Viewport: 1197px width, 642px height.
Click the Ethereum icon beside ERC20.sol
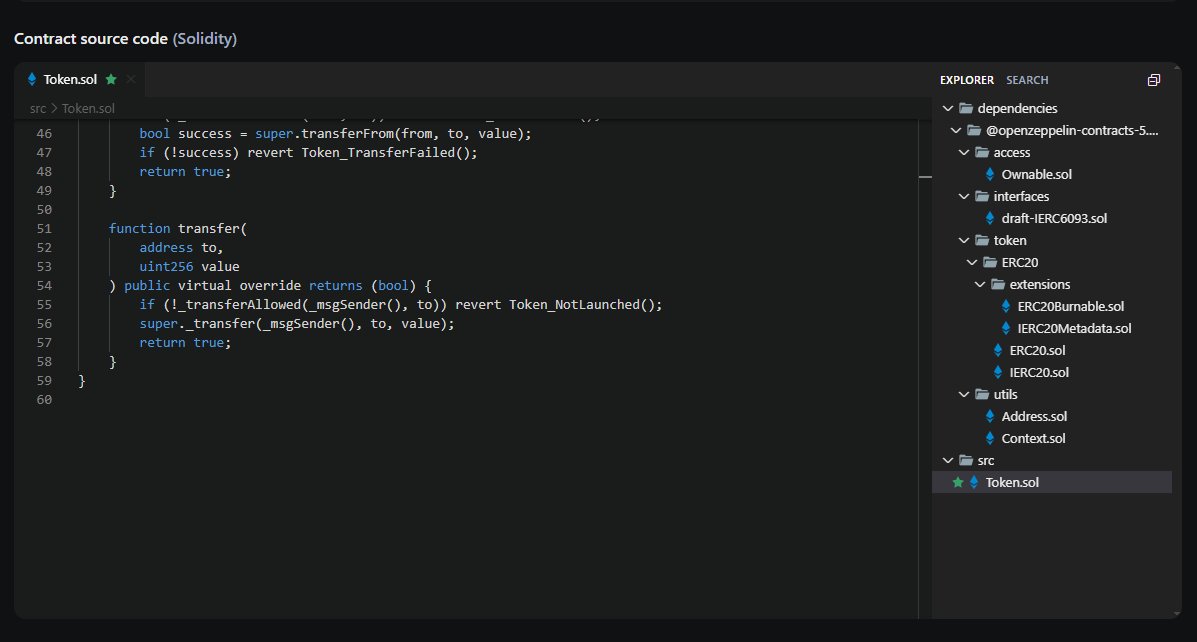tap(998, 350)
